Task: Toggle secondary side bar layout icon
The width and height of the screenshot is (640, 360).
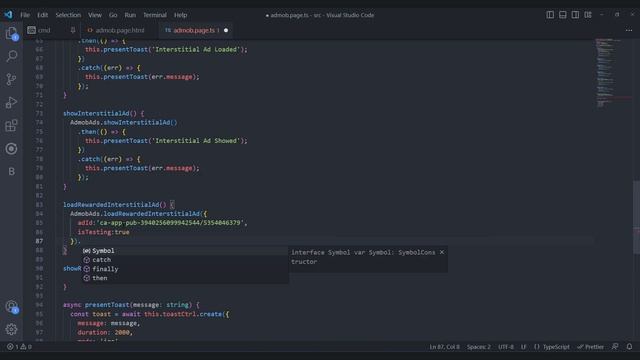Action: tap(575, 15)
